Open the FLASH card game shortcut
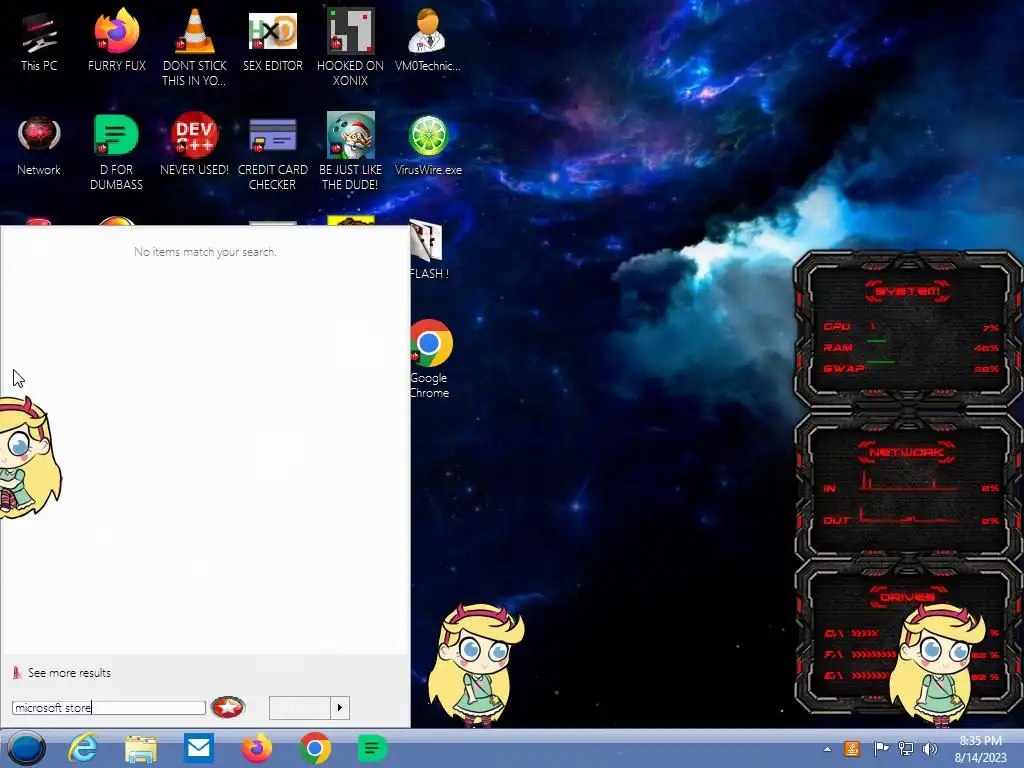The width and height of the screenshot is (1024, 768). tap(428, 250)
